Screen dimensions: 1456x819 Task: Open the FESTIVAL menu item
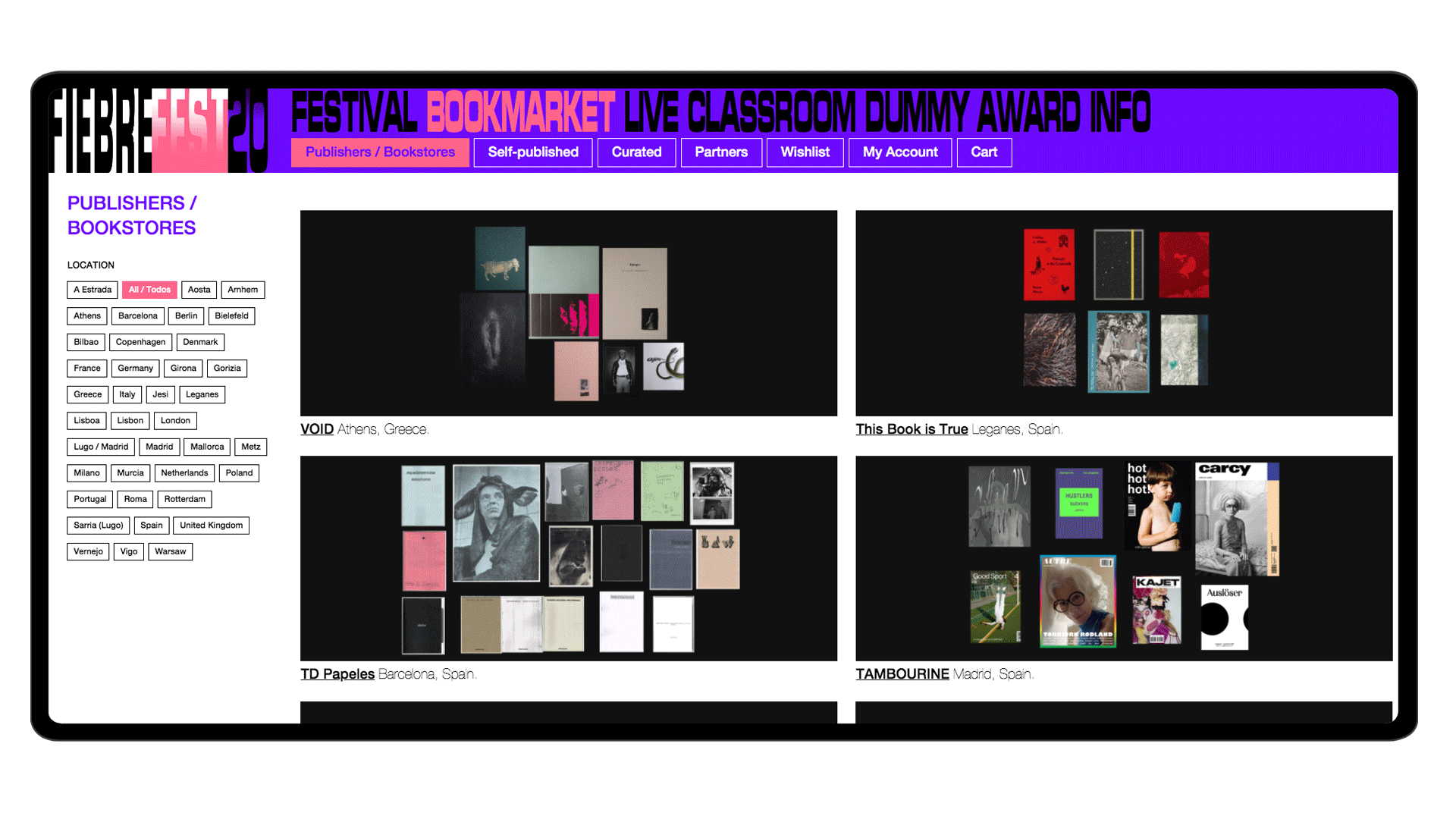(x=354, y=112)
